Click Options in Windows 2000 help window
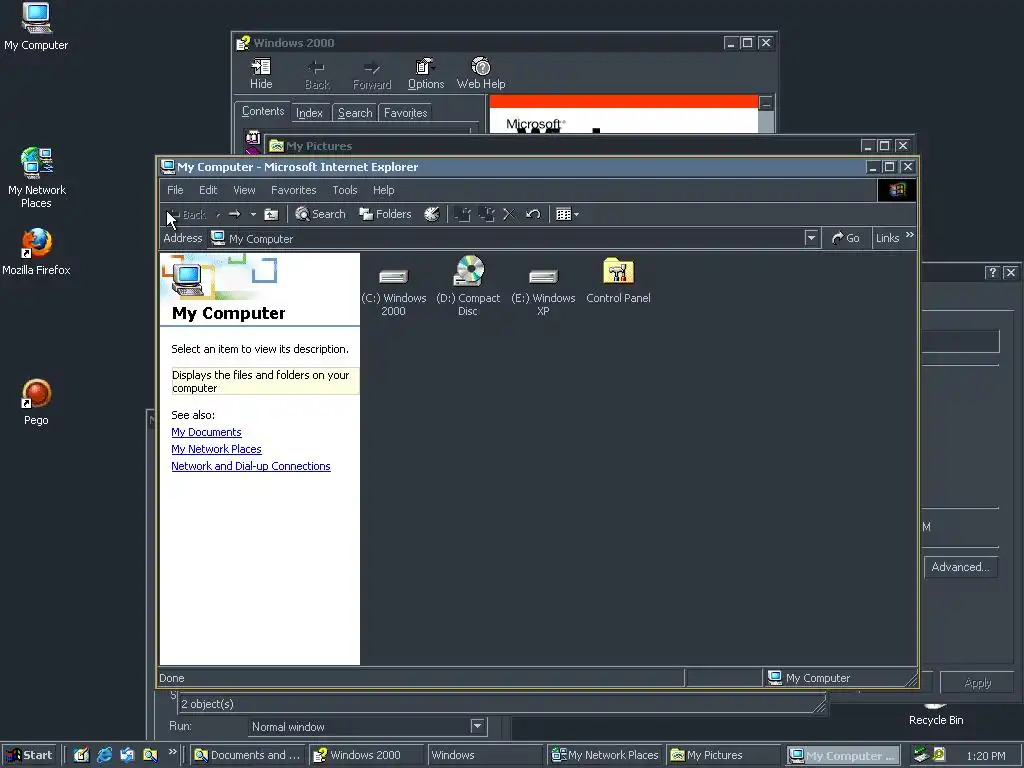 426,74
